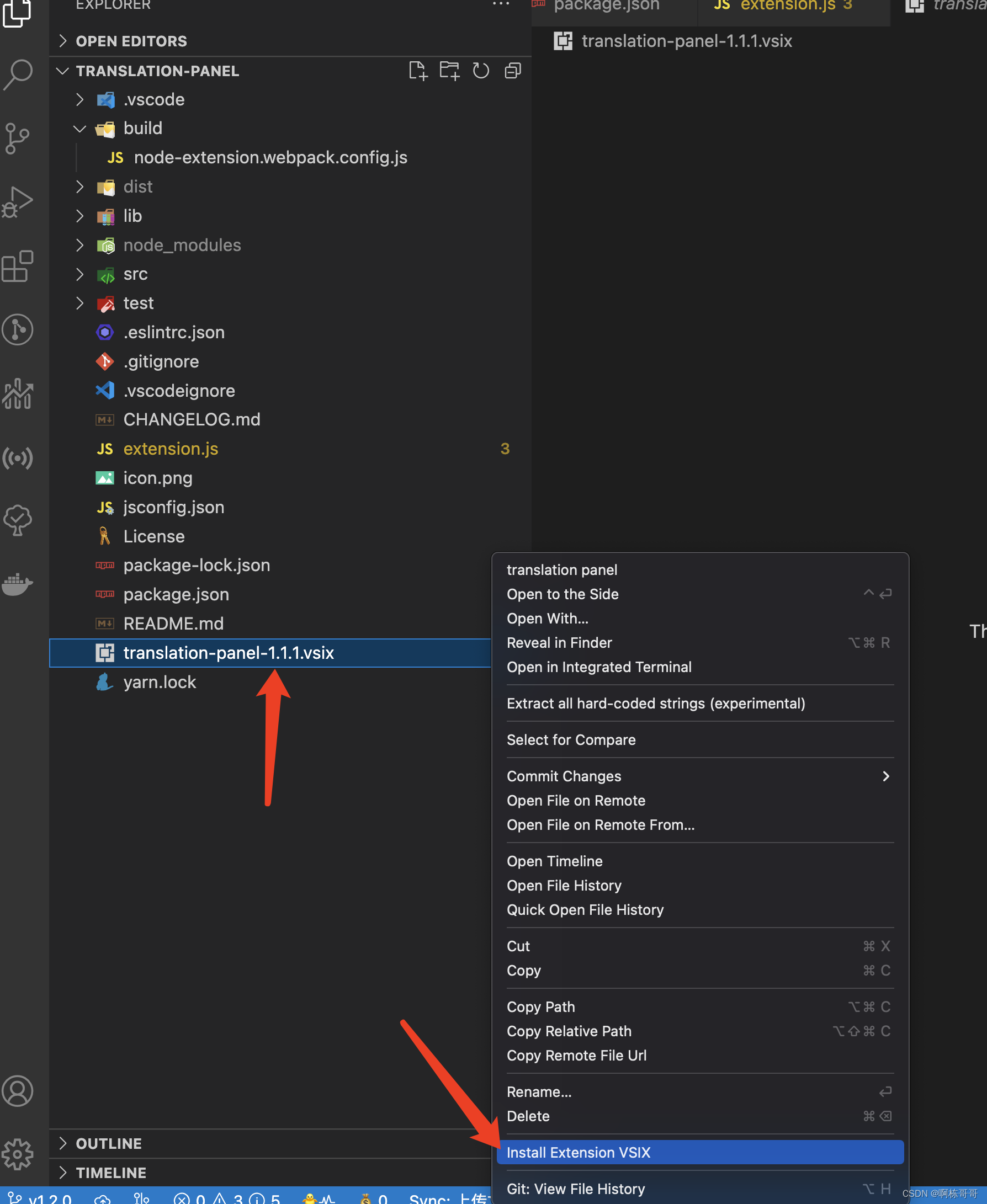The image size is (987, 1204).
Task: Open the Source Control view
Action: [x=18, y=138]
